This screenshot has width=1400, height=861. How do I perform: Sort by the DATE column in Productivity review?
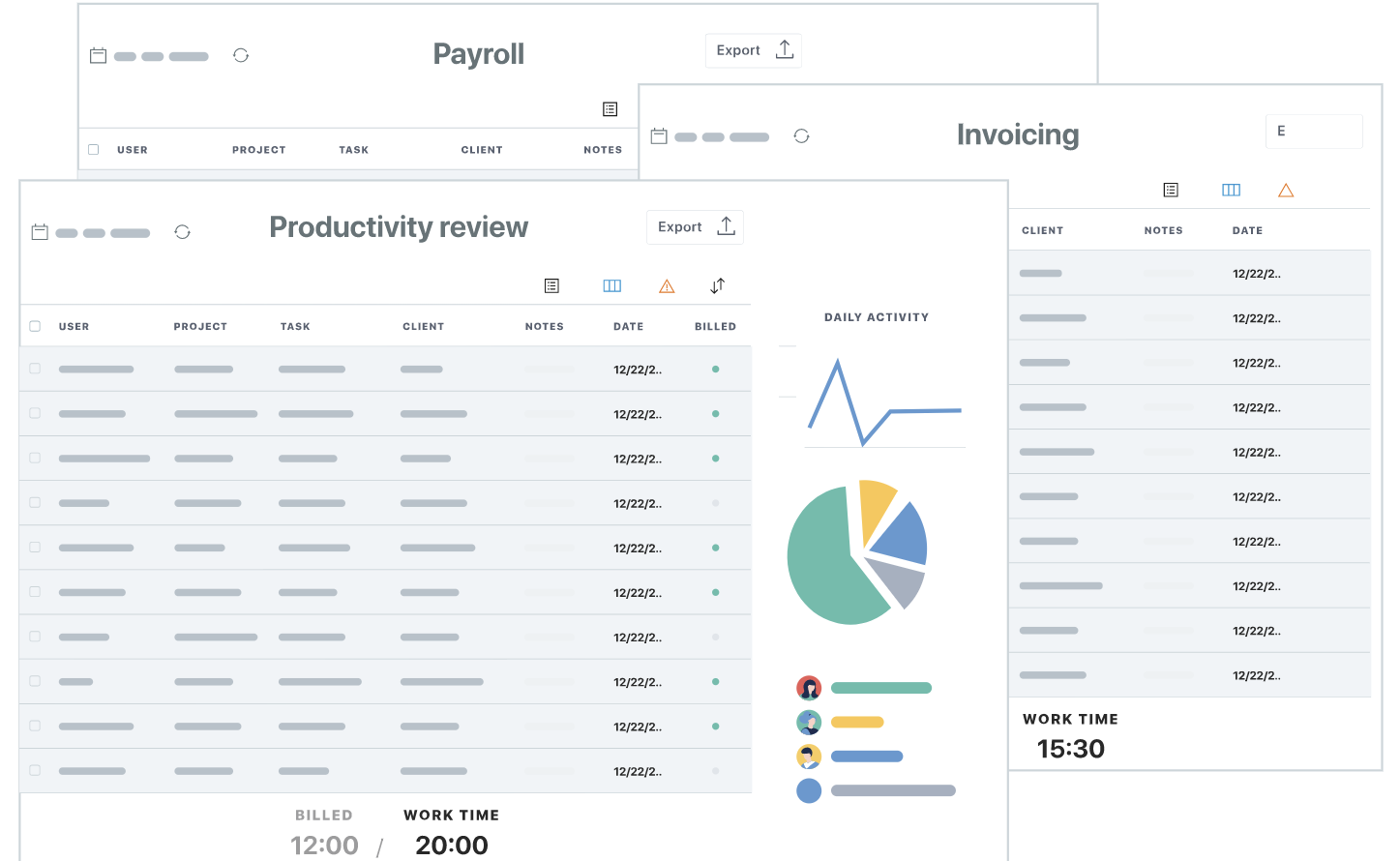(x=628, y=326)
